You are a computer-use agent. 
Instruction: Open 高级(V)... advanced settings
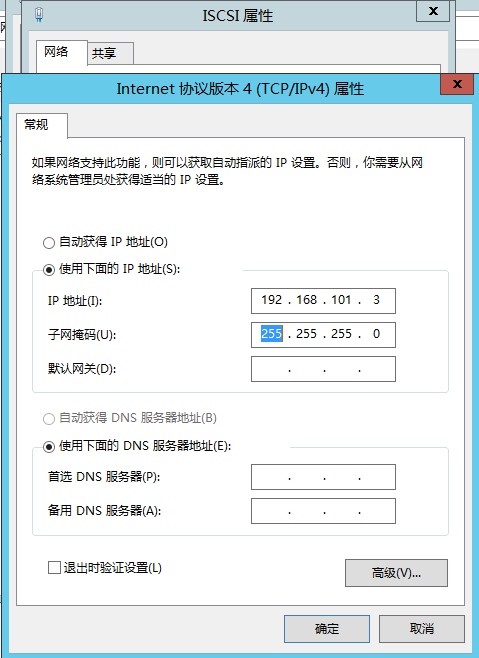396,573
